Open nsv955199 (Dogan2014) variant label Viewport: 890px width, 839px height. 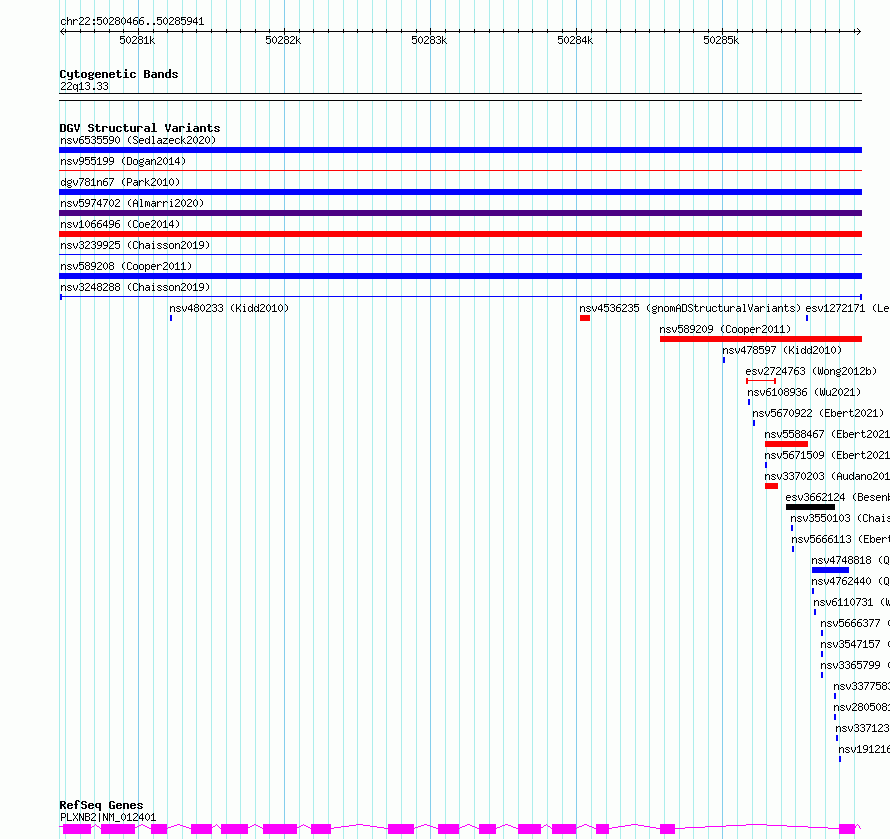123,161
